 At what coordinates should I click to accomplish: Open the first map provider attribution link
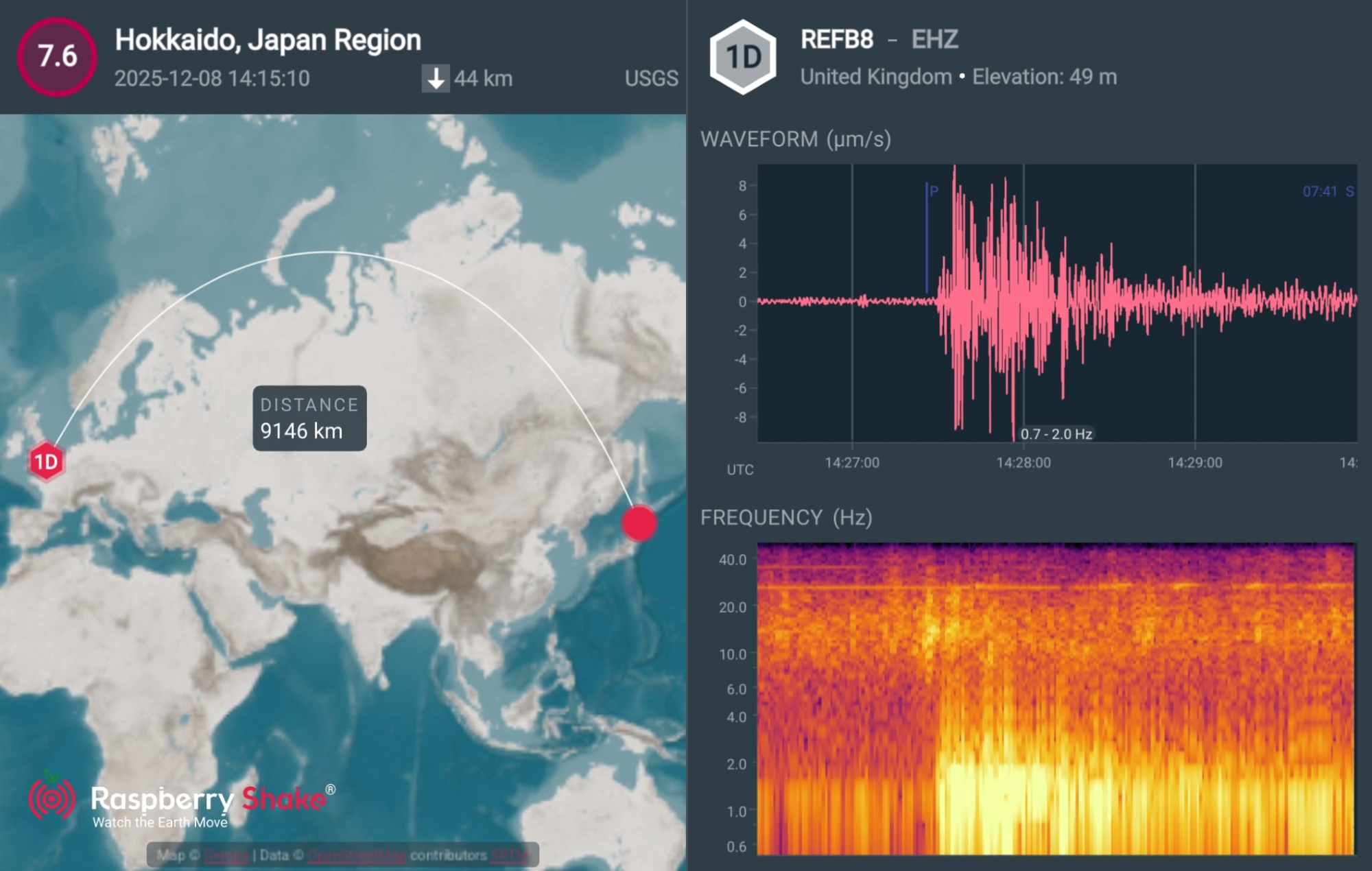(x=226, y=855)
